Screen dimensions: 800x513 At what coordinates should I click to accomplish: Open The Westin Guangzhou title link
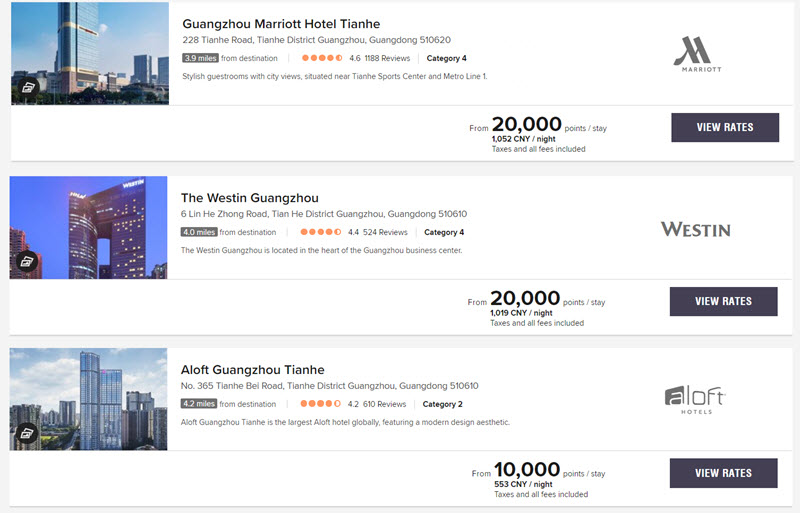[x=249, y=198]
